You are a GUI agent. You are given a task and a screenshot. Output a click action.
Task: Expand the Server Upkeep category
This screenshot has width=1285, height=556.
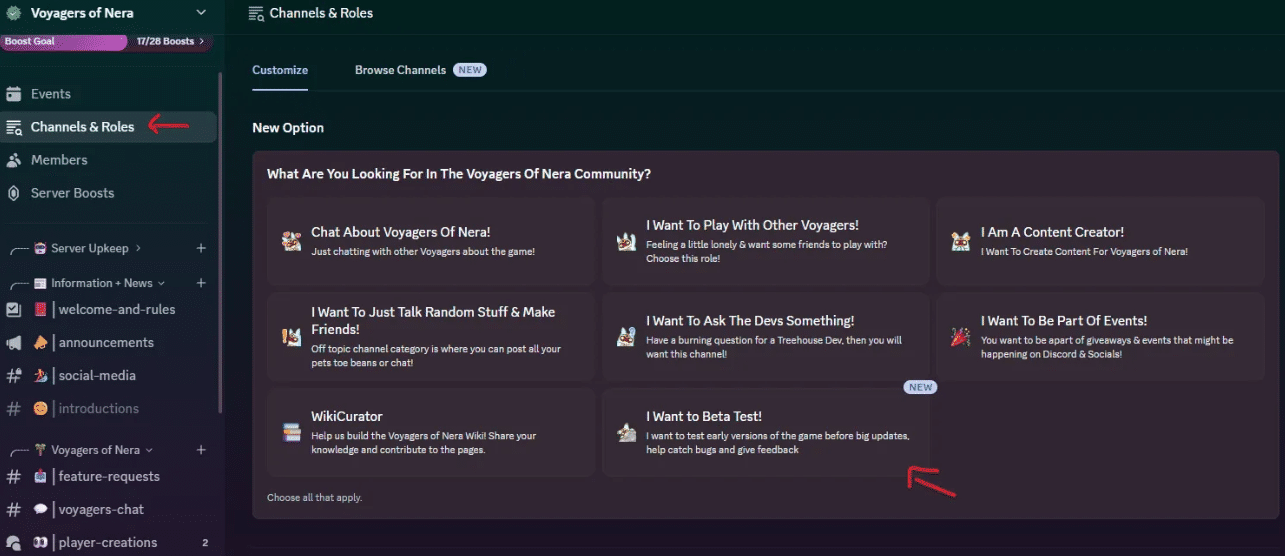(x=88, y=248)
